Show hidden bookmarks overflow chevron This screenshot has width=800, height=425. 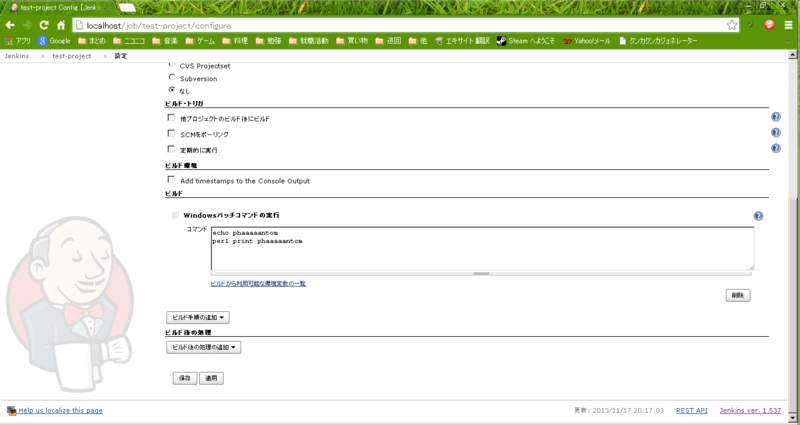tap(788, 41)
